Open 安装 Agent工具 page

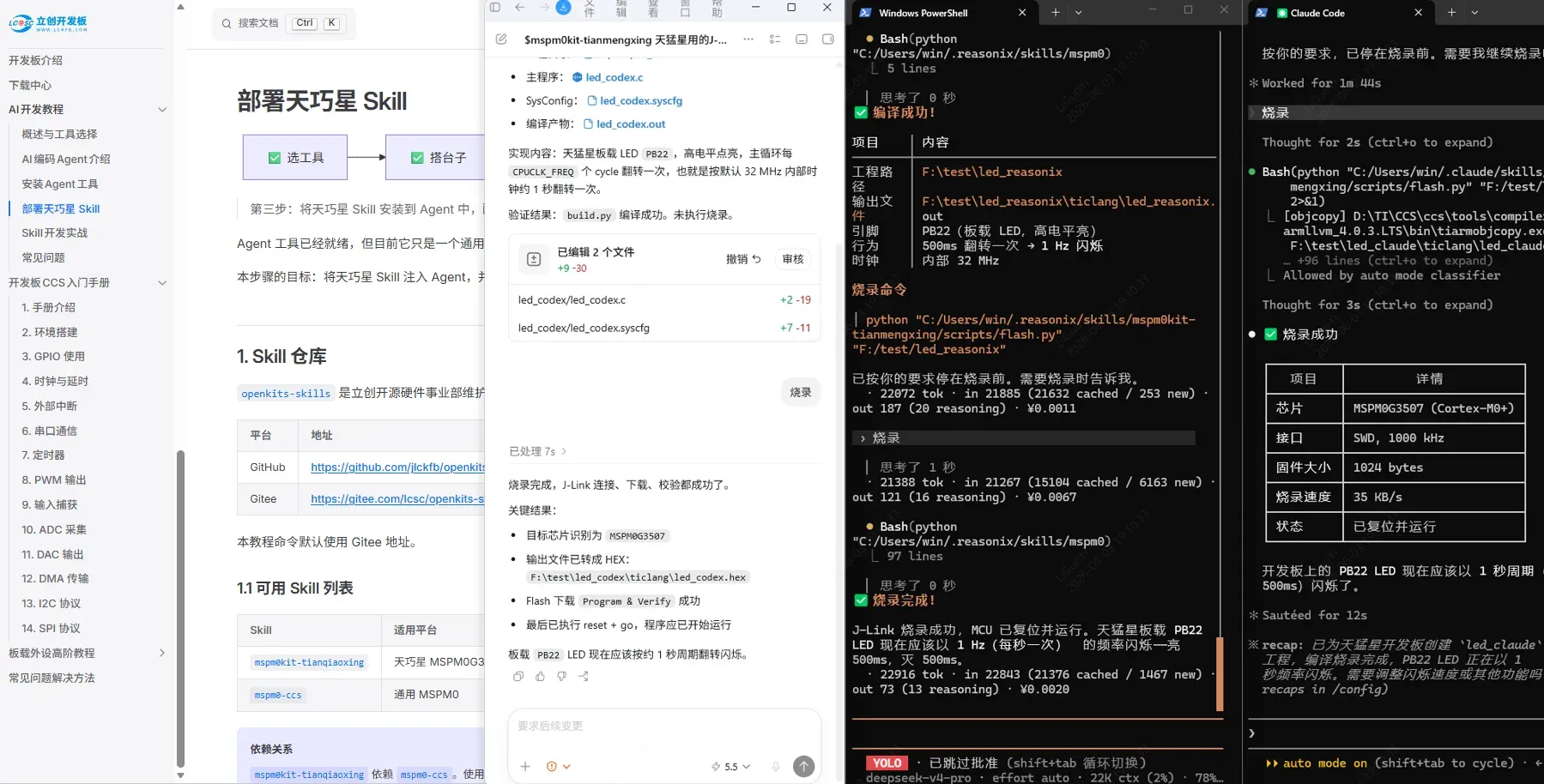(60, 184)
